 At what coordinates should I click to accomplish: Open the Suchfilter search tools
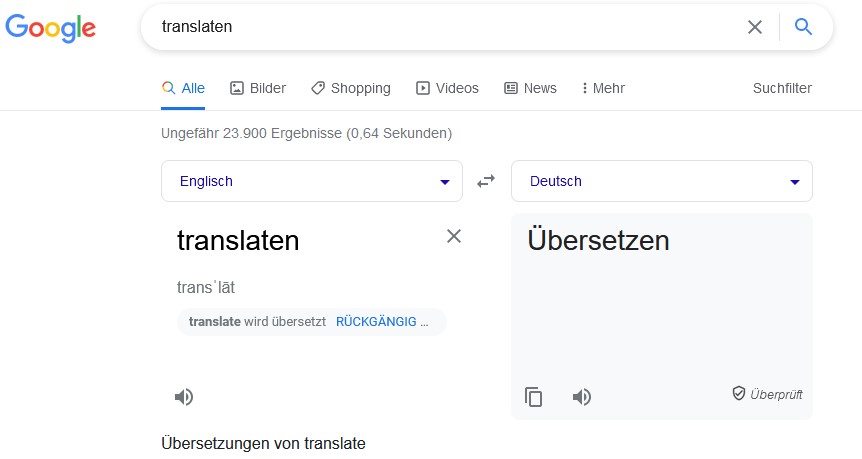click(782, 88)
